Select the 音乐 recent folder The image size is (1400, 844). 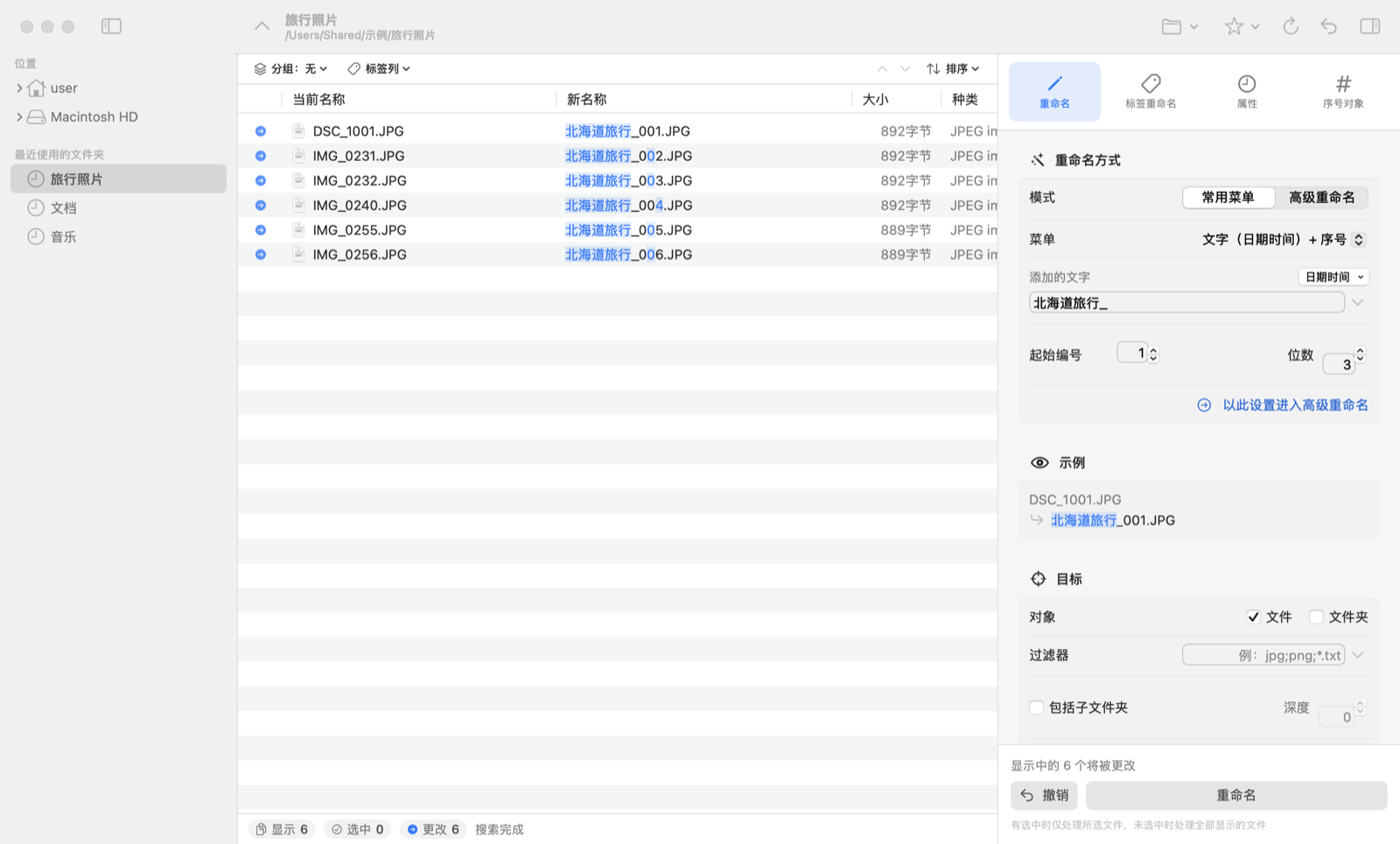click(118, 236)
